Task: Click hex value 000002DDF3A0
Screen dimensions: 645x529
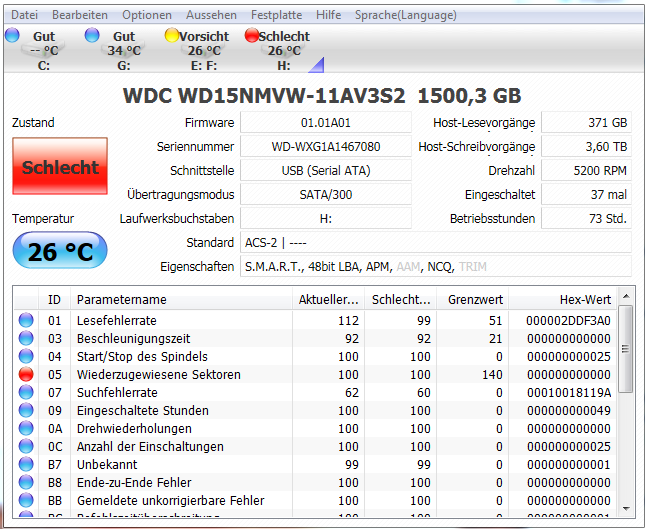Action: coord(568,320)
